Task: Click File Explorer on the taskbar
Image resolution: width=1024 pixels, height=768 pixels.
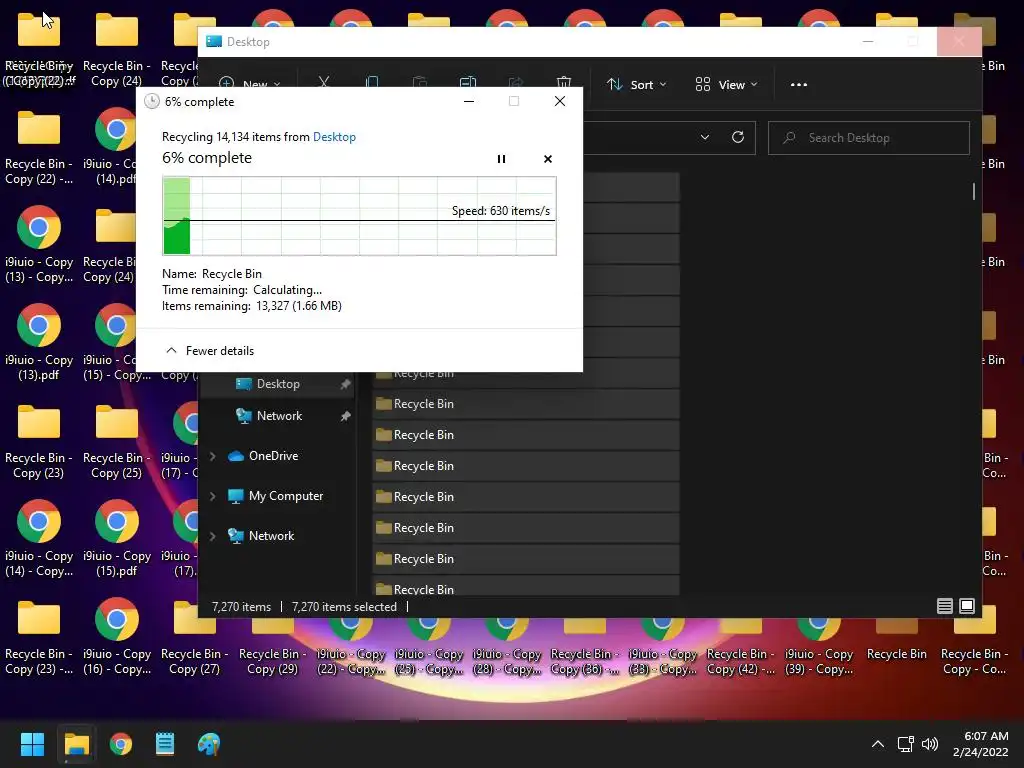Action: click(76, 744)
